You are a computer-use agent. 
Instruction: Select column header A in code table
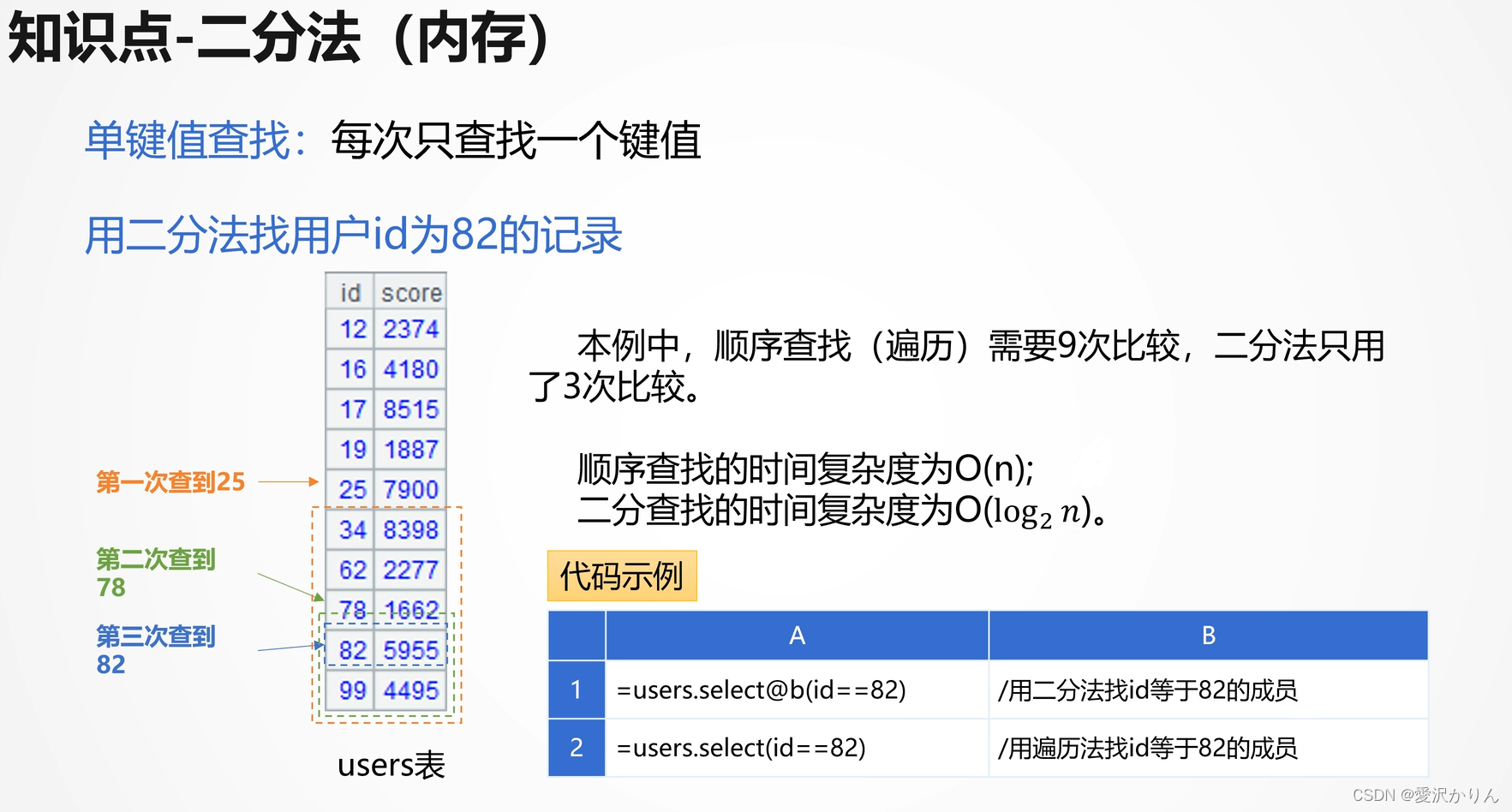pyautogui.click(x=796, y=636)
